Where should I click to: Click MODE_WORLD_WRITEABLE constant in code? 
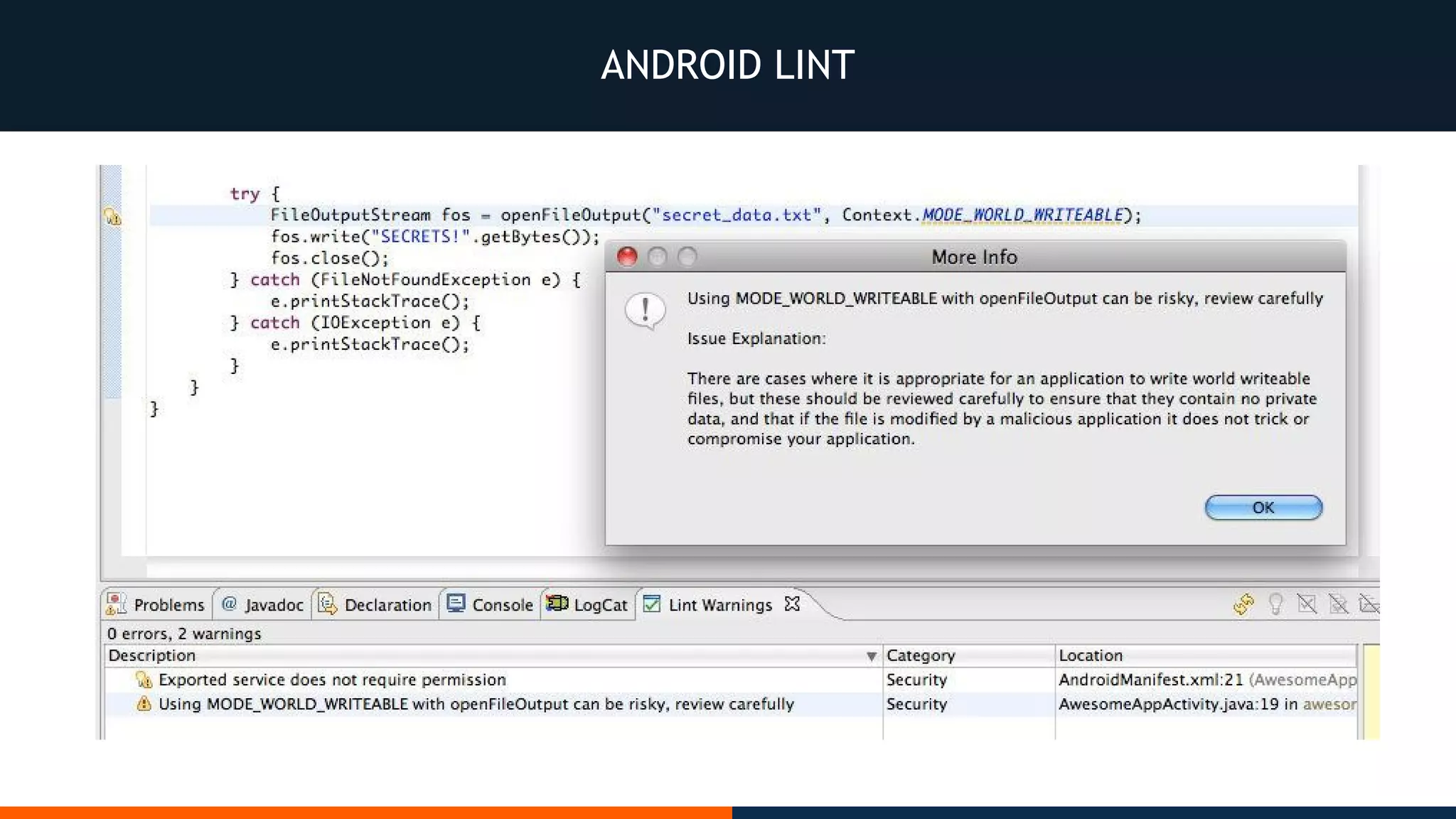pos(1022,215)
